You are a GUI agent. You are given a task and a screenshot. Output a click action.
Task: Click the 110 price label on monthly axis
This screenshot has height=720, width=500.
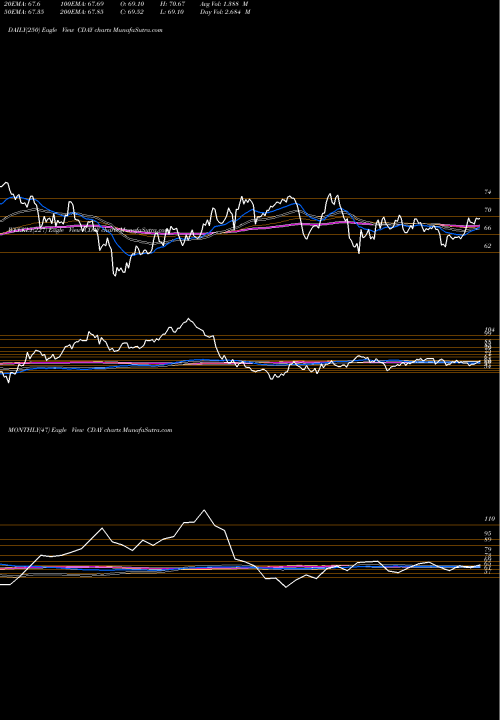pyautogui.click(x=489, y=519)
